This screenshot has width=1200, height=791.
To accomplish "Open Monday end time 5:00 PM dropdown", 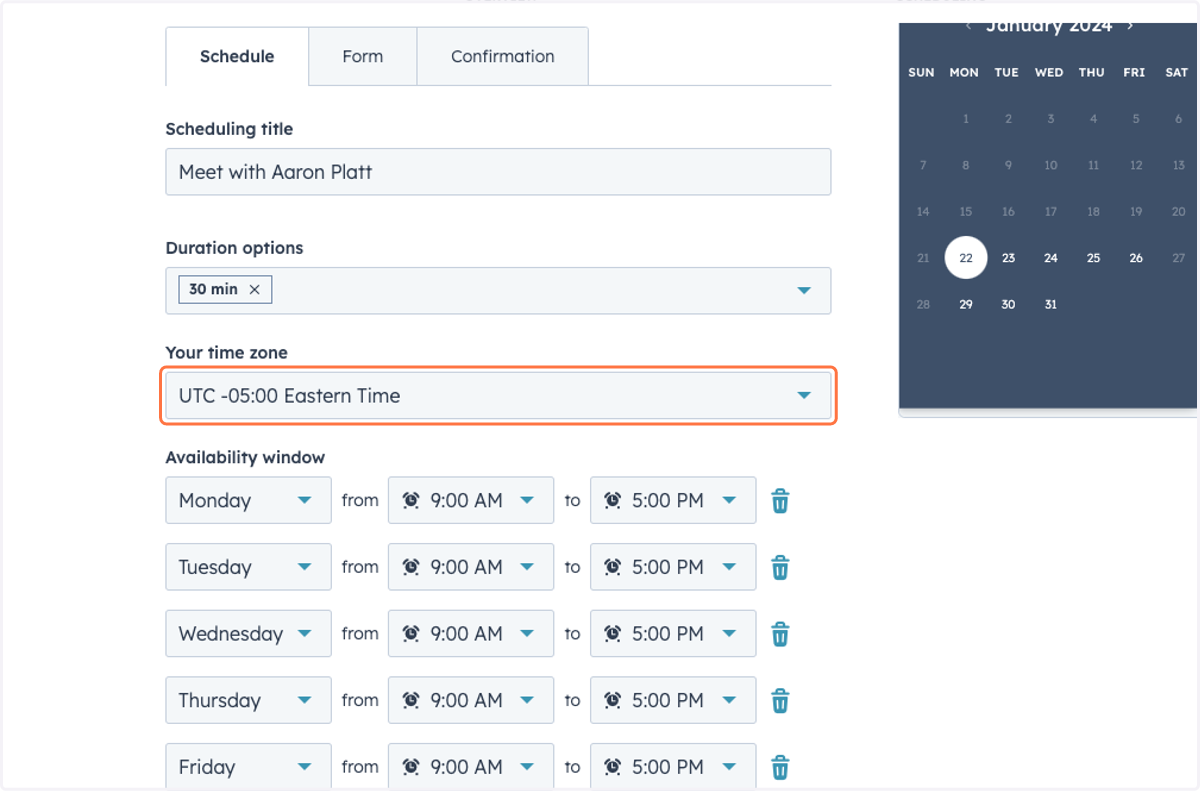I will 673,500.
